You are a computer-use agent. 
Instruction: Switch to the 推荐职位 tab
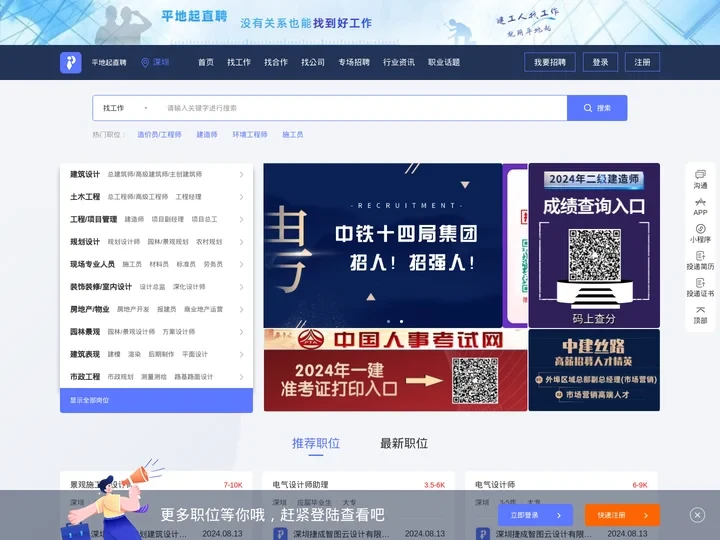point(316,444)
